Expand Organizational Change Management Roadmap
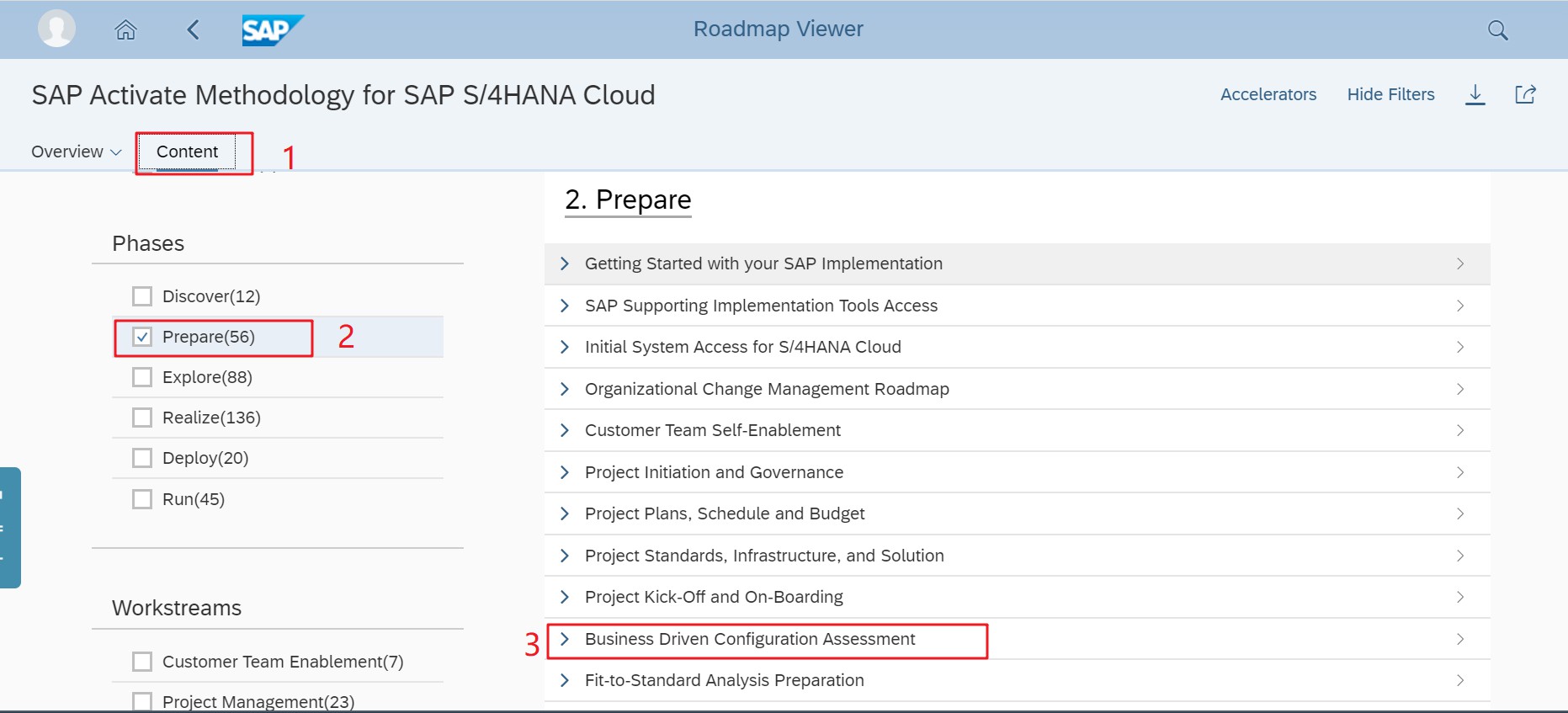The height and width of the screenshot is (713, 1568). 565,389
